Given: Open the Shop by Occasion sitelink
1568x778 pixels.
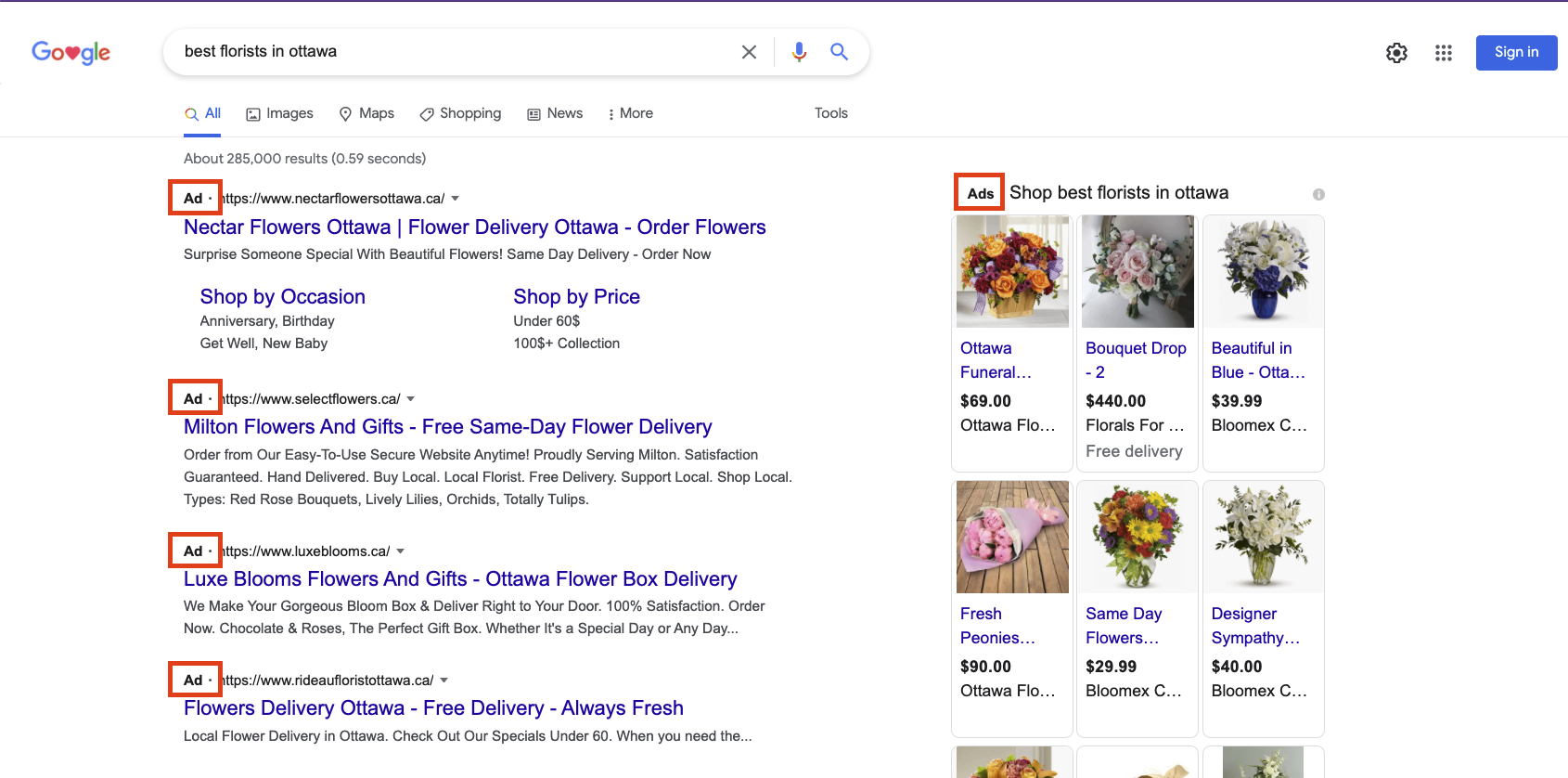Looking at the screenshot, I should 283,297.
